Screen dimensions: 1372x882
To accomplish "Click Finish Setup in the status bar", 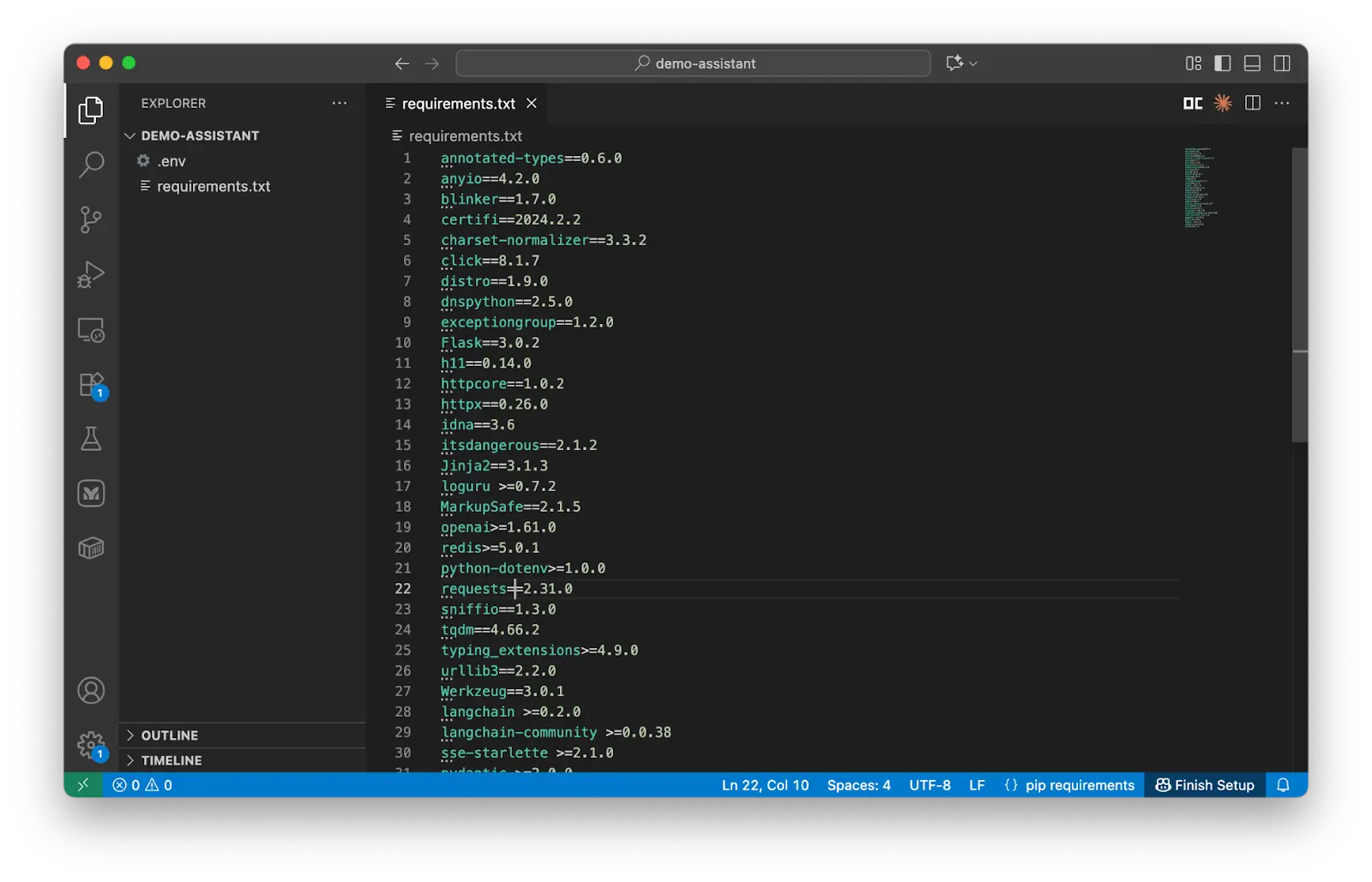I will click(1204, 784).
